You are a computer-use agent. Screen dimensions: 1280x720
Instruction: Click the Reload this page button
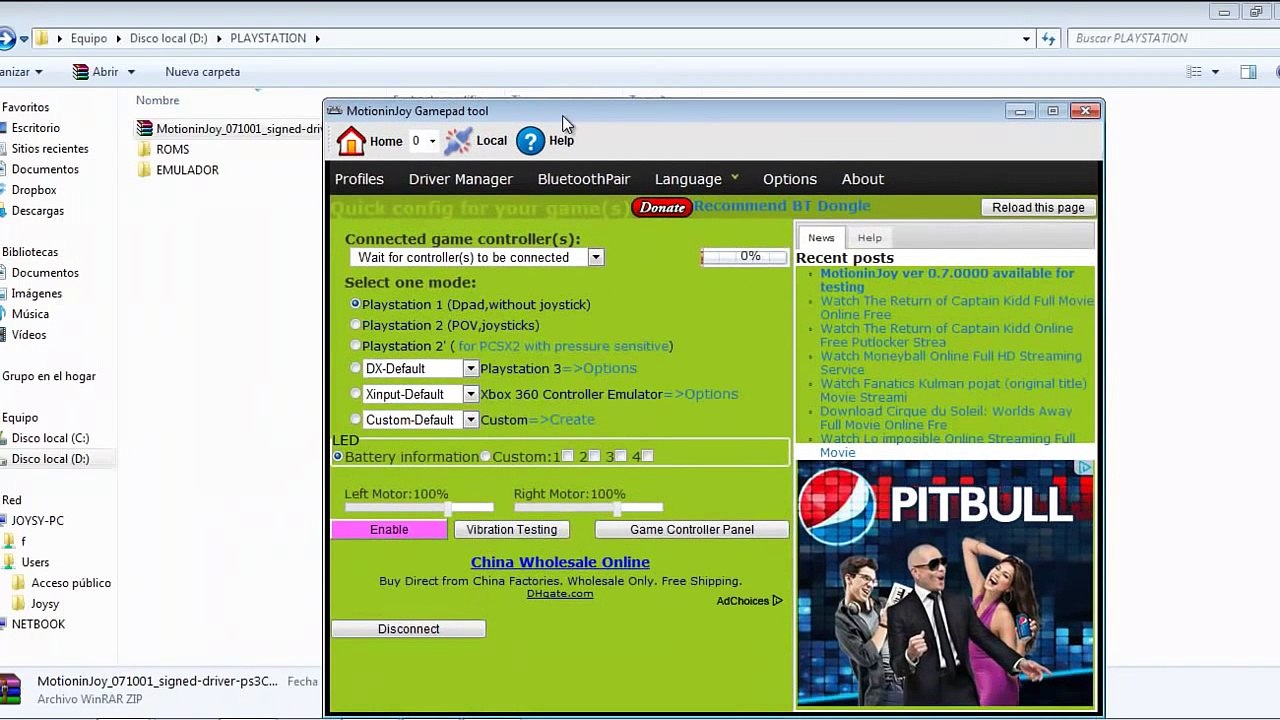pos(1038,207)
